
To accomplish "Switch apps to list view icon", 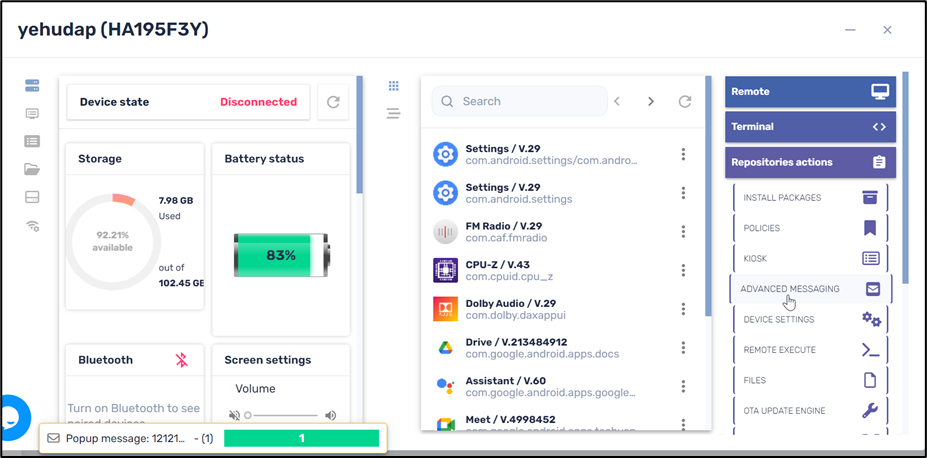I will pos(394,113).
